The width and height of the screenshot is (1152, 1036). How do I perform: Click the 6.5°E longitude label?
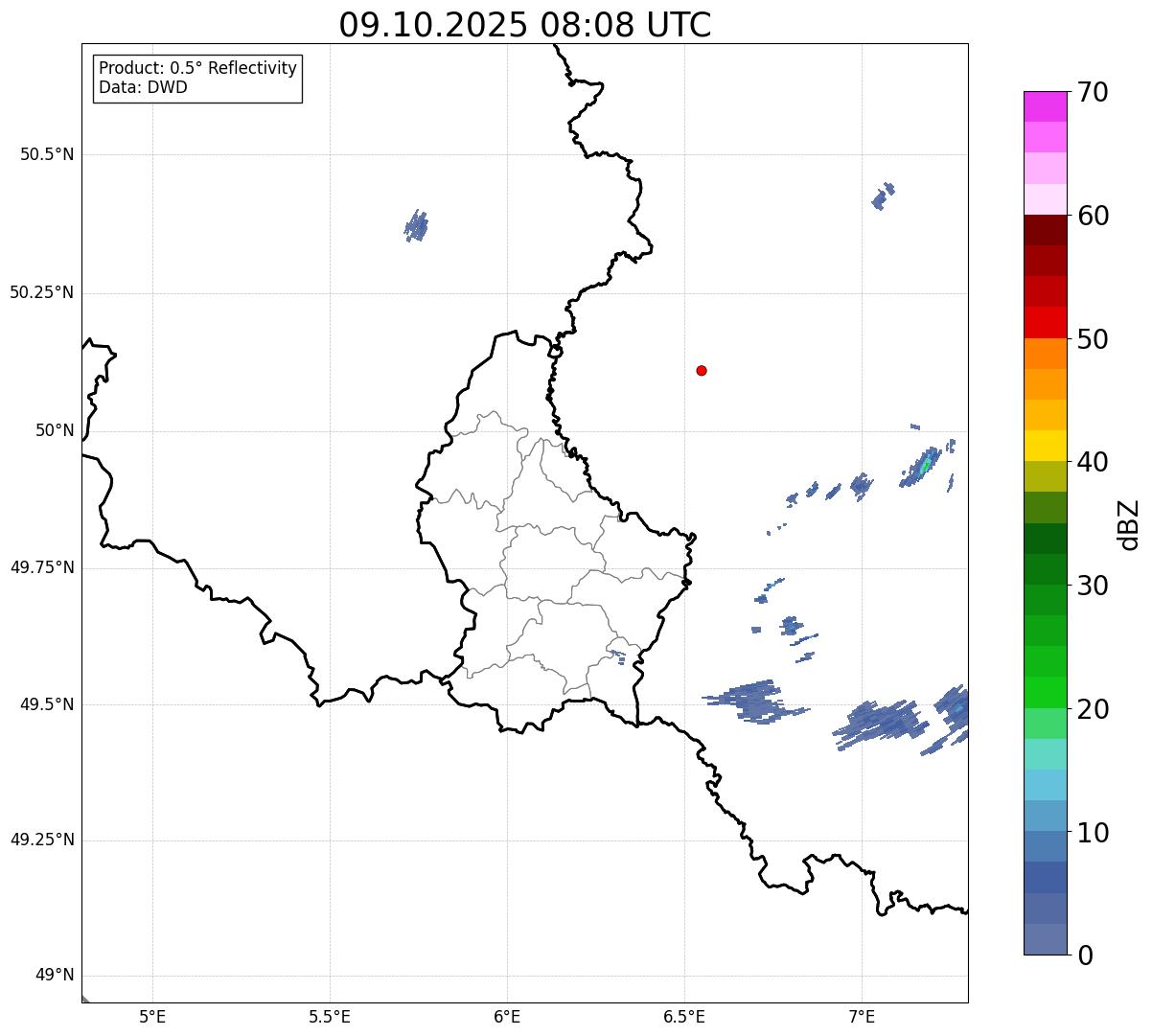point(684,1016)
